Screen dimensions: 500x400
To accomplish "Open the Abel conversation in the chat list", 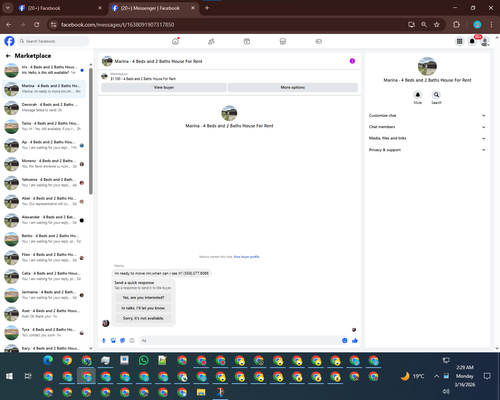I will tap(44, 201).
